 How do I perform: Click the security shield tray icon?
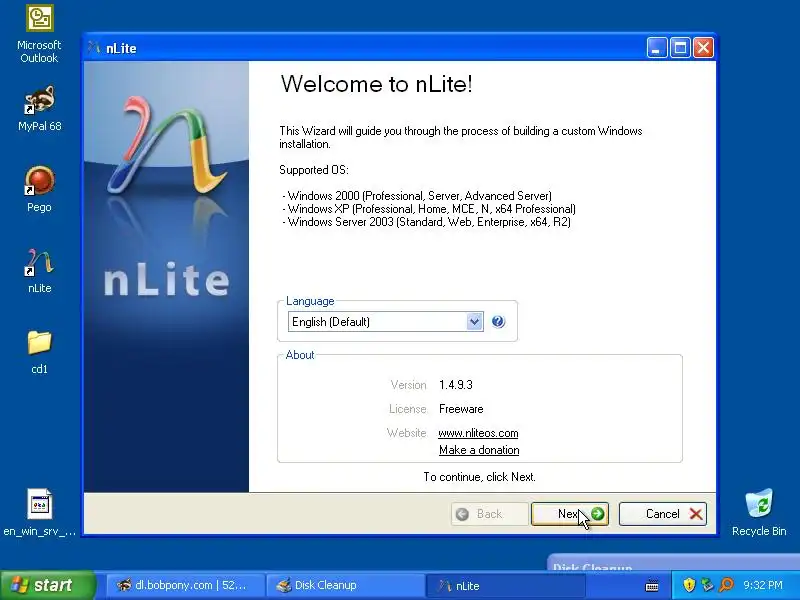point(689,585)
